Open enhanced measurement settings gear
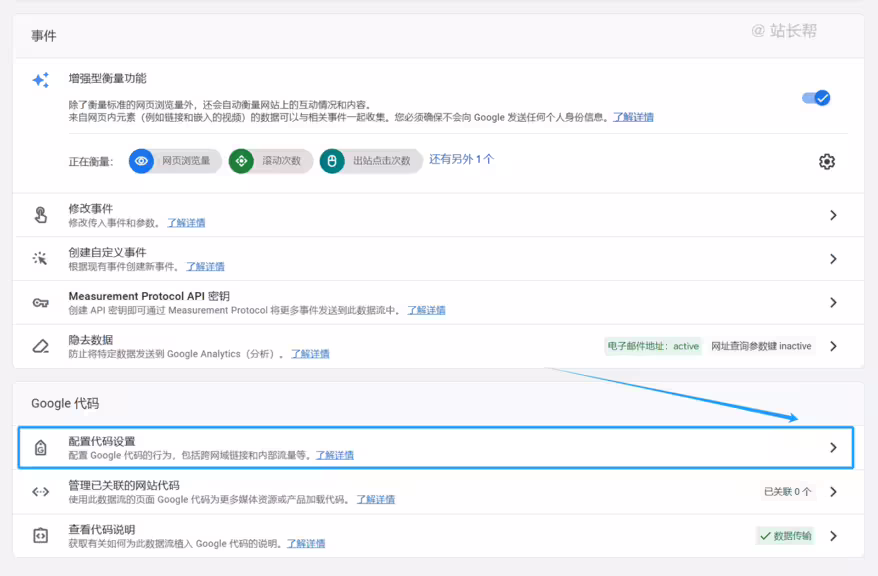 click(x=826, y=161)
